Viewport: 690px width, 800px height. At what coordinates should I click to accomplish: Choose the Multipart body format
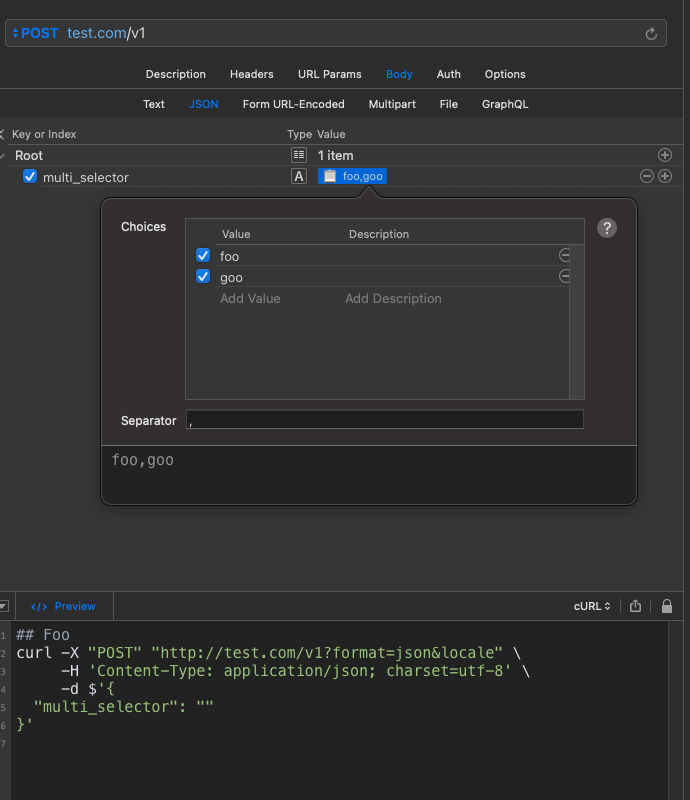click(392, 104)
